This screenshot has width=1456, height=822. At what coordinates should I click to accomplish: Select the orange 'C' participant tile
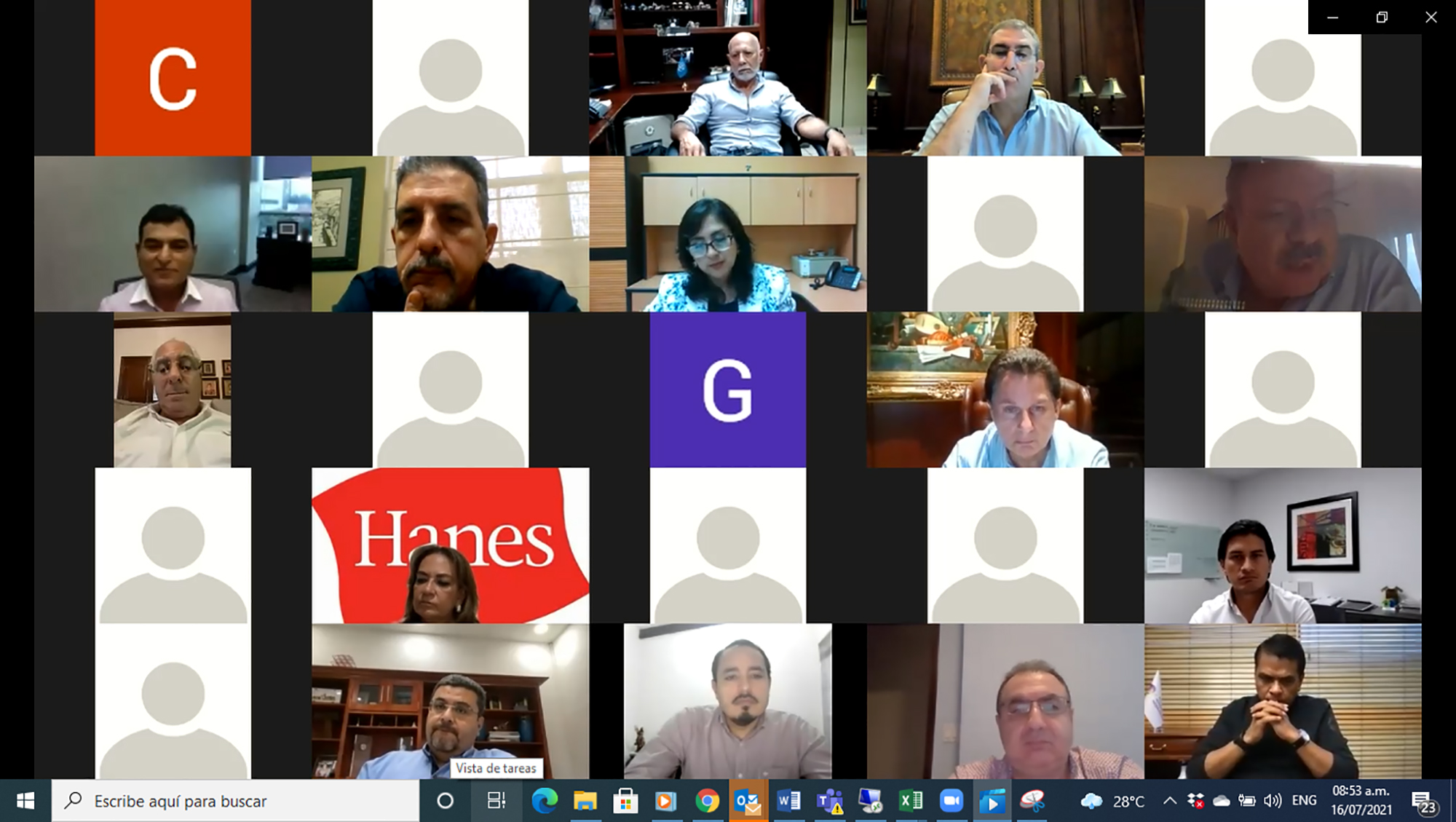173,77
